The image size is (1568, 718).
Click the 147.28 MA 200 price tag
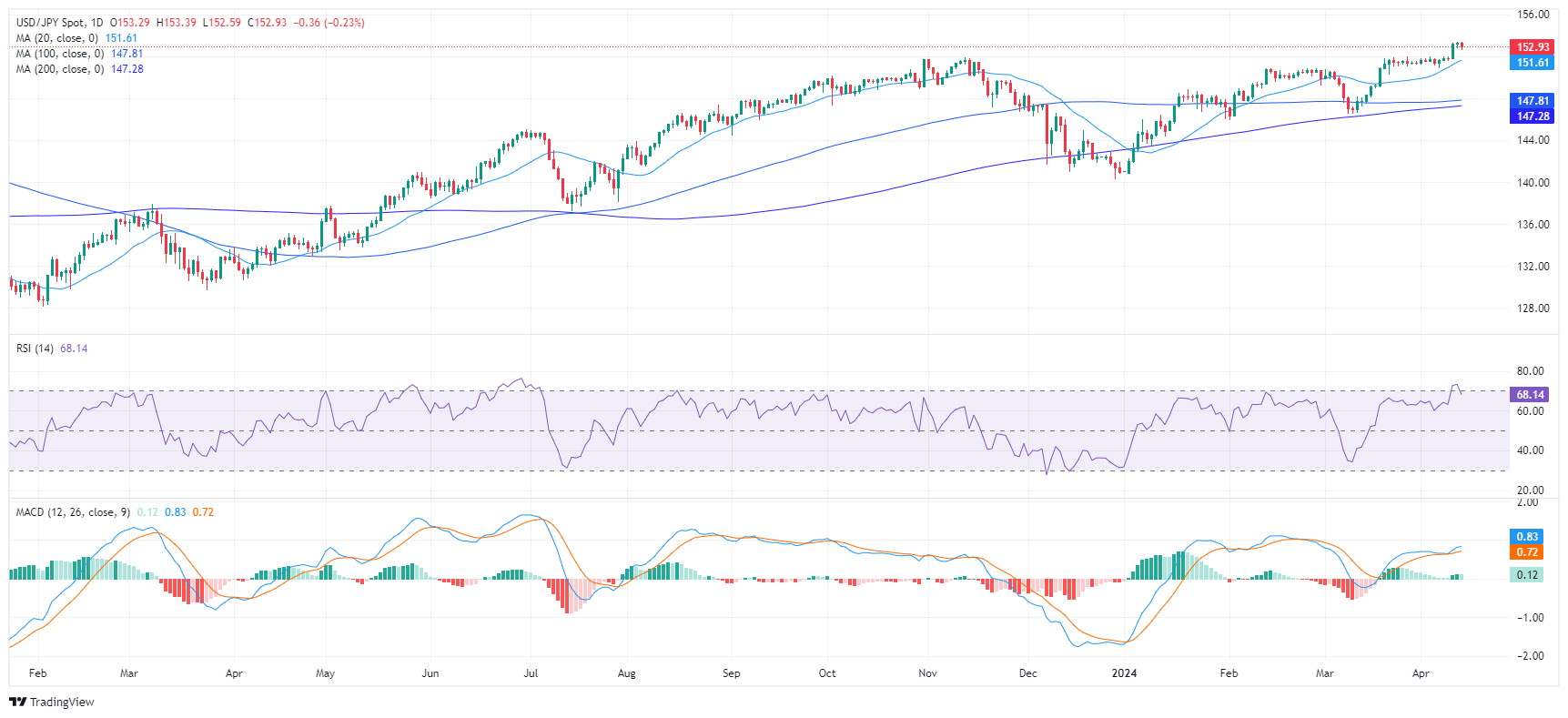tap(1532, 116)
